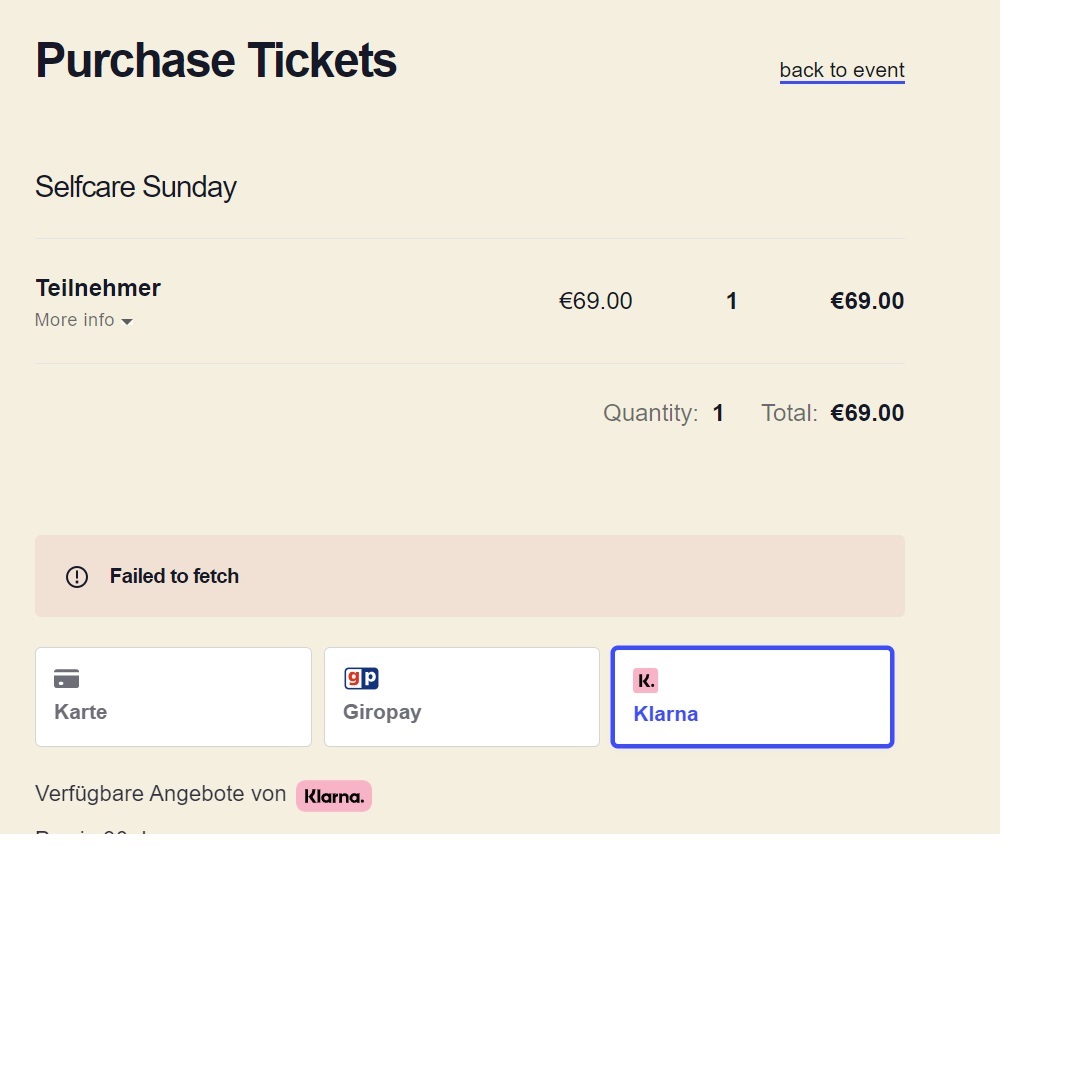This screenshot has width=1084, height=1084.
Task: Click the Quantity summary label
Action: pyautogui.click(x=650, y=413)
